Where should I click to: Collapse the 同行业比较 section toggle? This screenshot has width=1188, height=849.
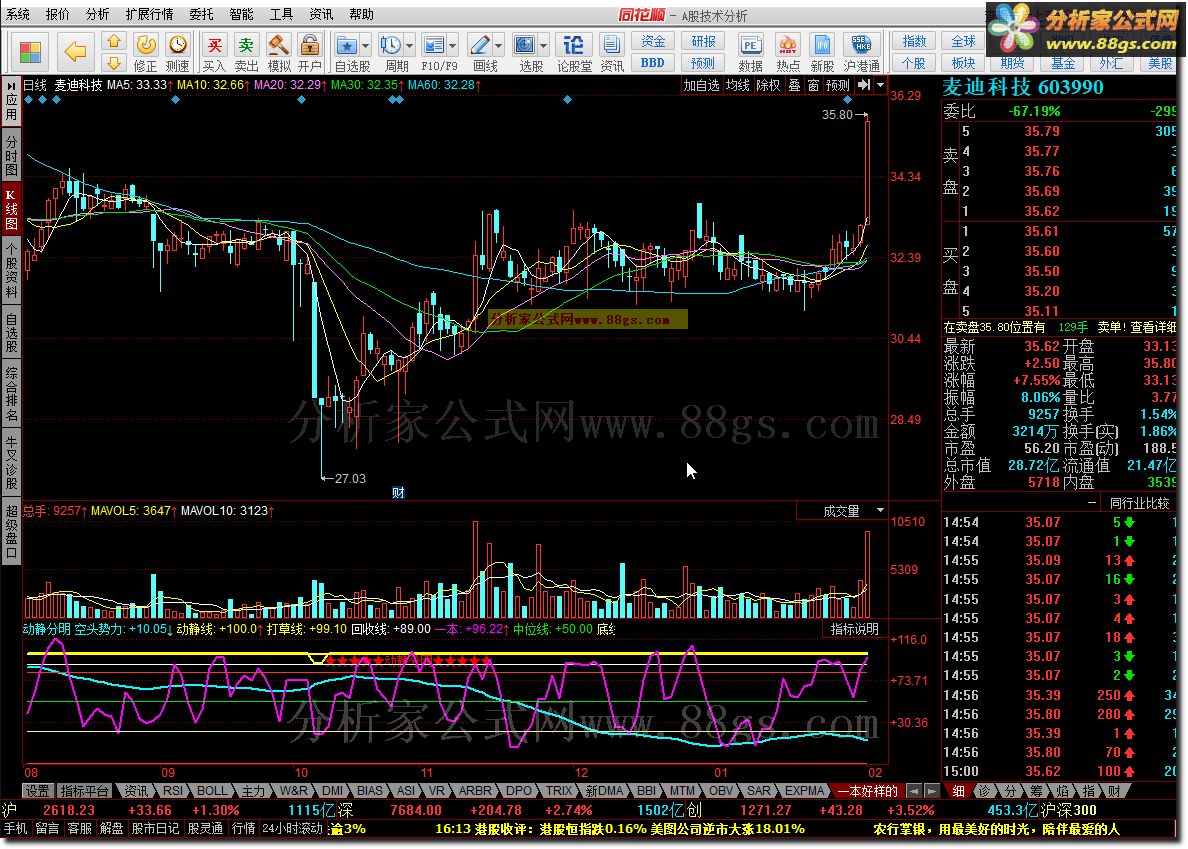coord(1092,503)
